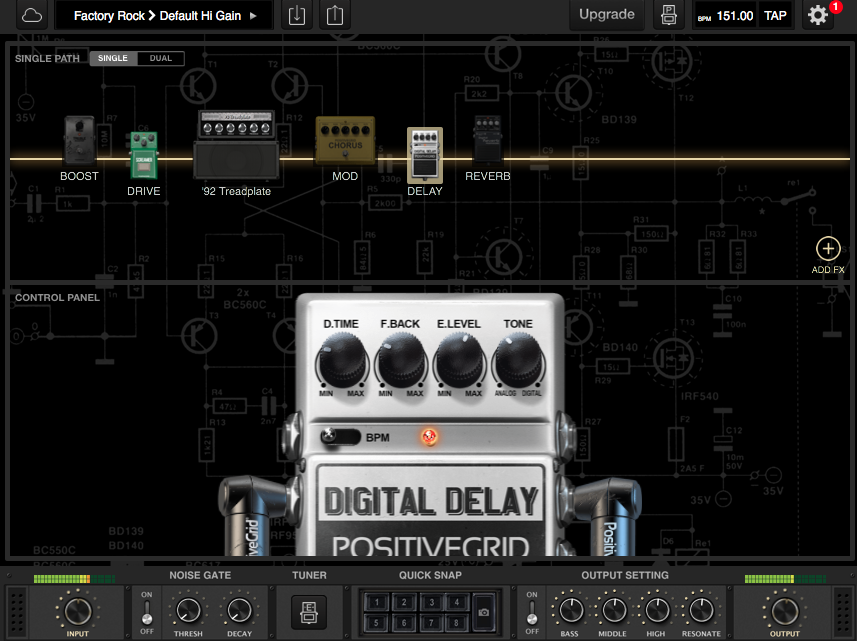Flip the BPM switch on the delay pedal
Viewport: 857px width, 641px height.
(x=338, y=437)
